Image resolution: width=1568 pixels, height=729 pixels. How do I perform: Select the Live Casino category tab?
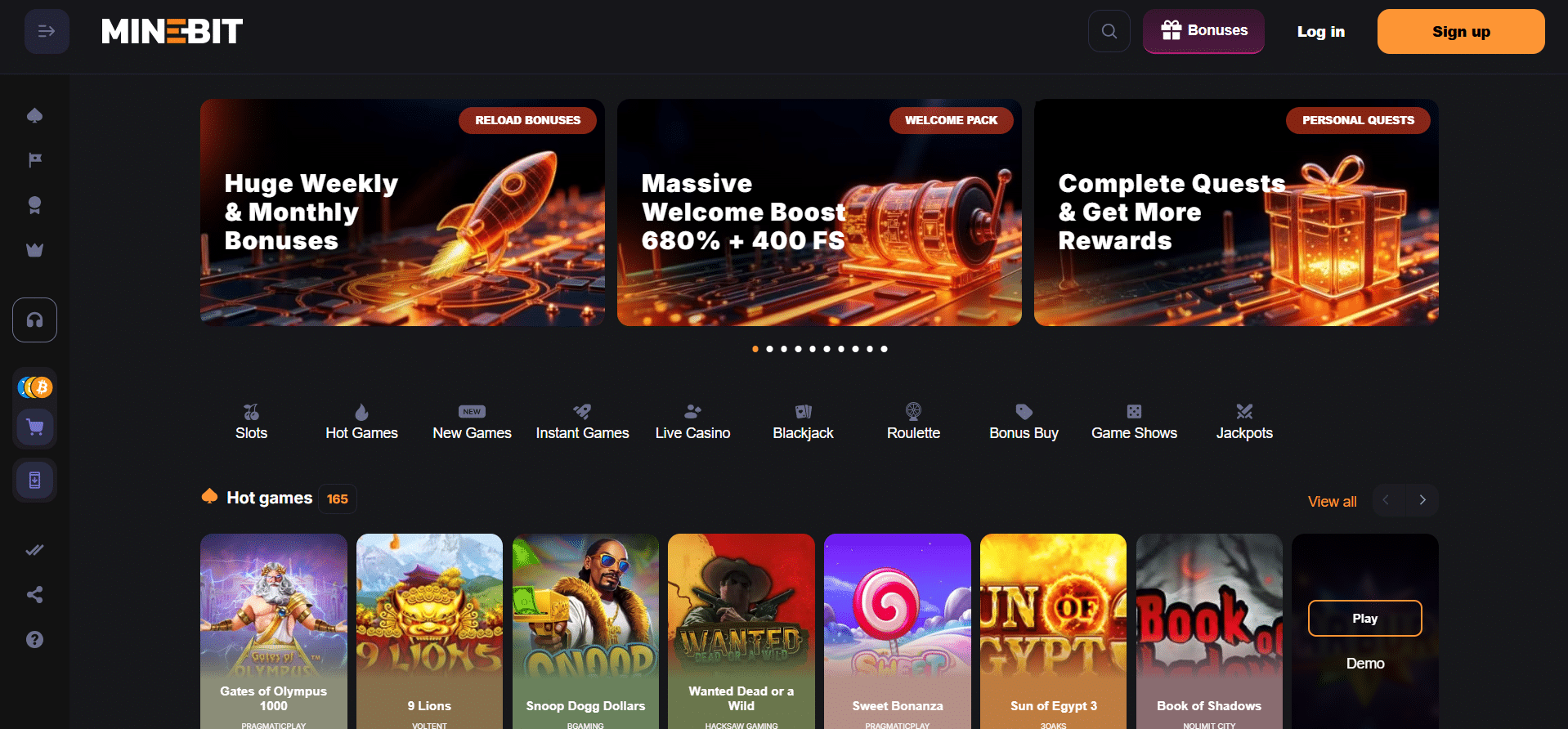coord(692,423)
